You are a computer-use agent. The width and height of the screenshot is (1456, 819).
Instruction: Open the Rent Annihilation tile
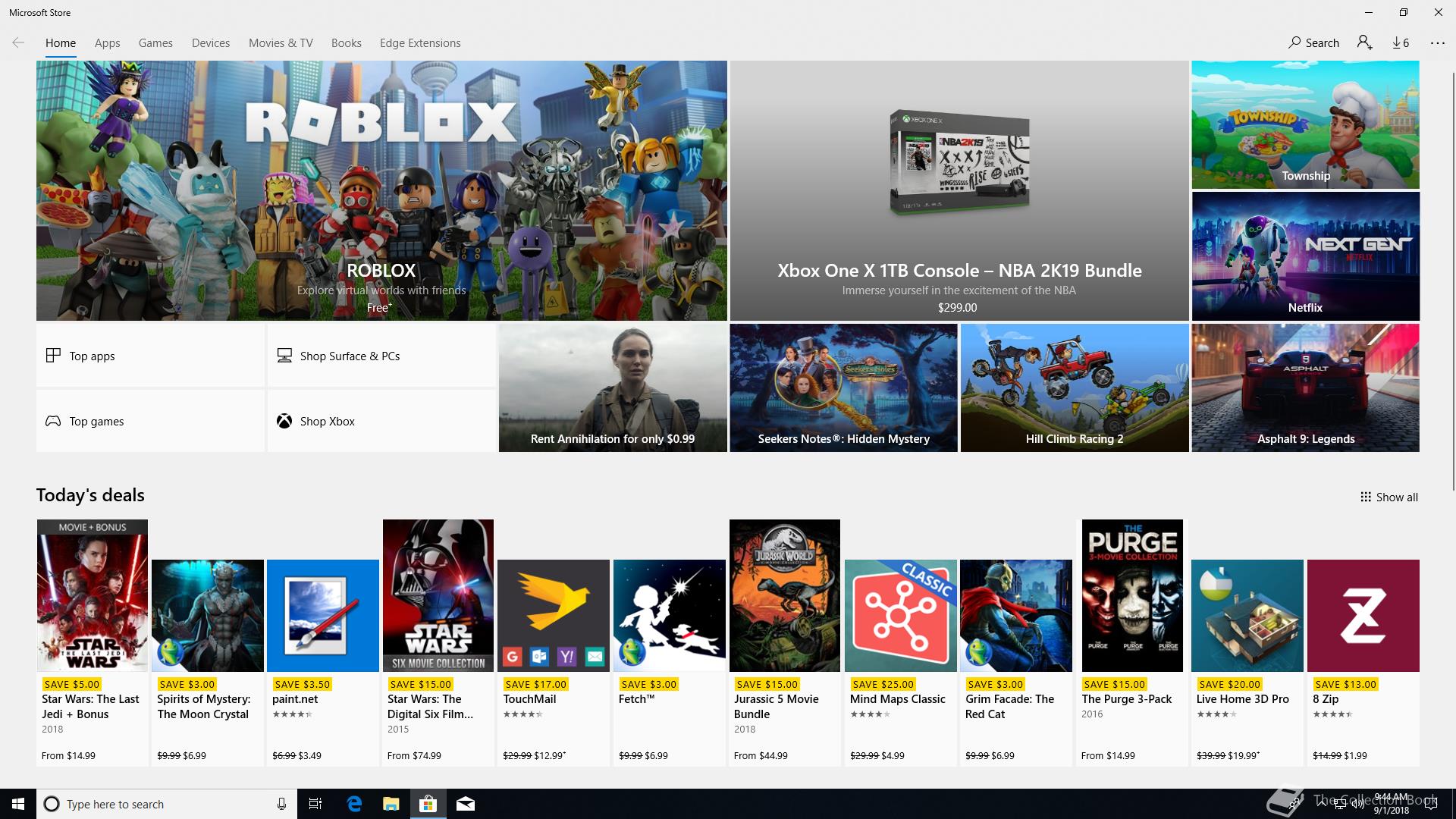click(613, 388)
